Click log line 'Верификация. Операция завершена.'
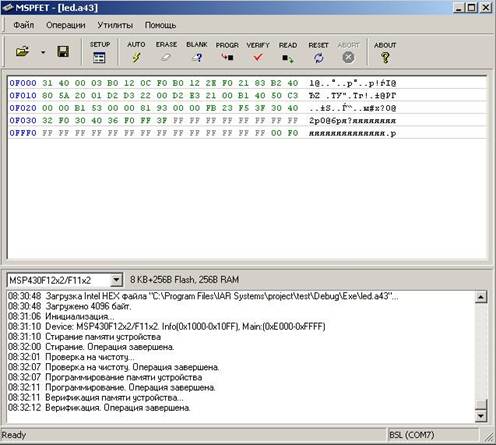The width and height of the screenshot is (496, 445). point(99,408)
